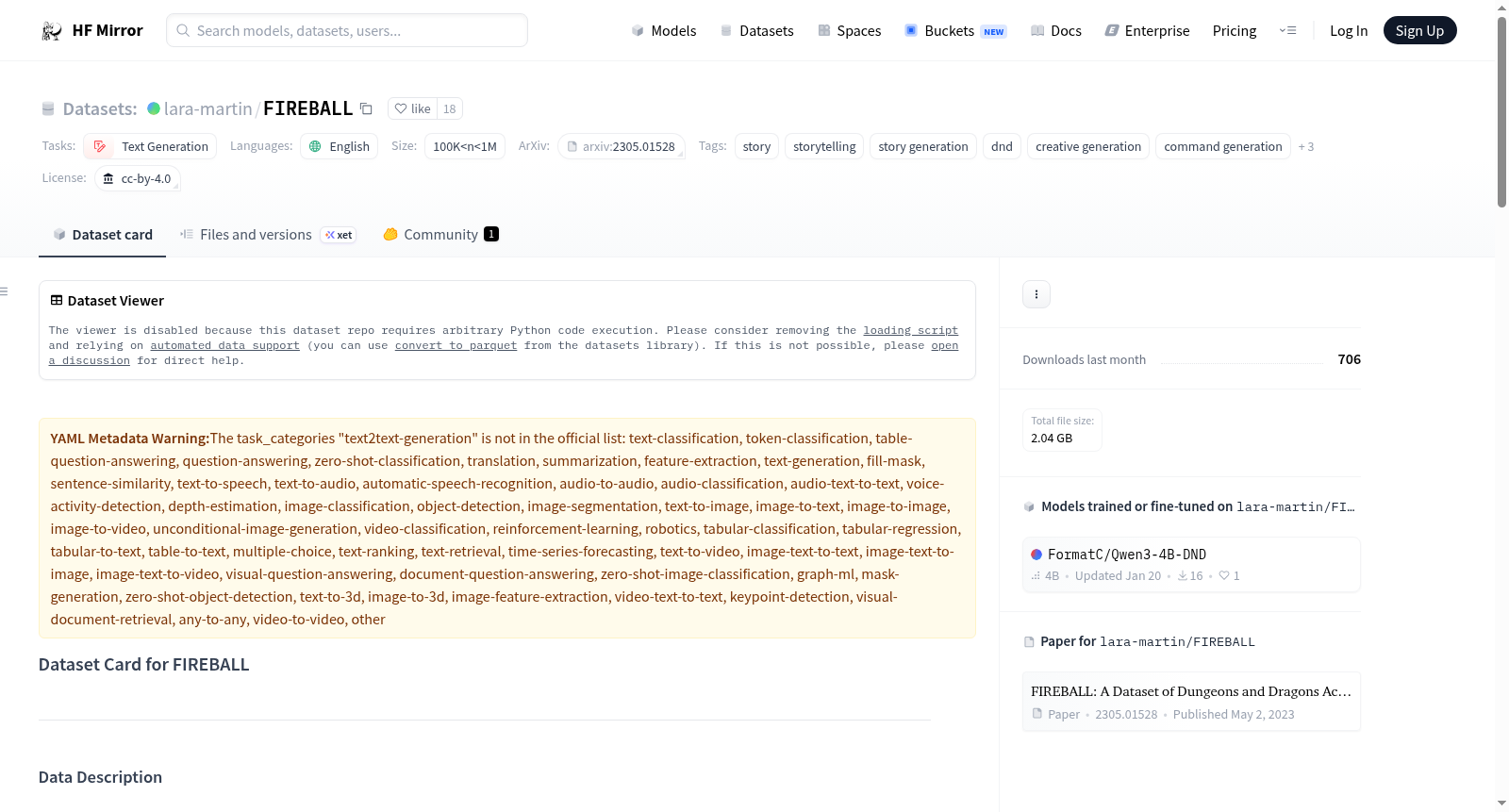The width and height of the screenshot is (1509, 812).
Task: Open the Models navigation item
Action: pos(664,31)
